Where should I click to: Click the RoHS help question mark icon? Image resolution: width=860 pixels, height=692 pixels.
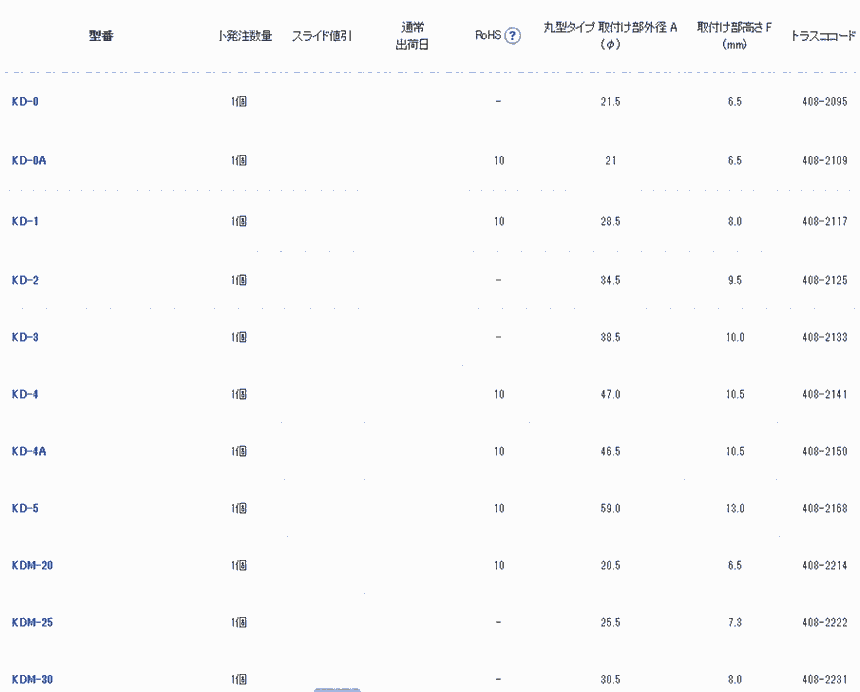point(513,36)
